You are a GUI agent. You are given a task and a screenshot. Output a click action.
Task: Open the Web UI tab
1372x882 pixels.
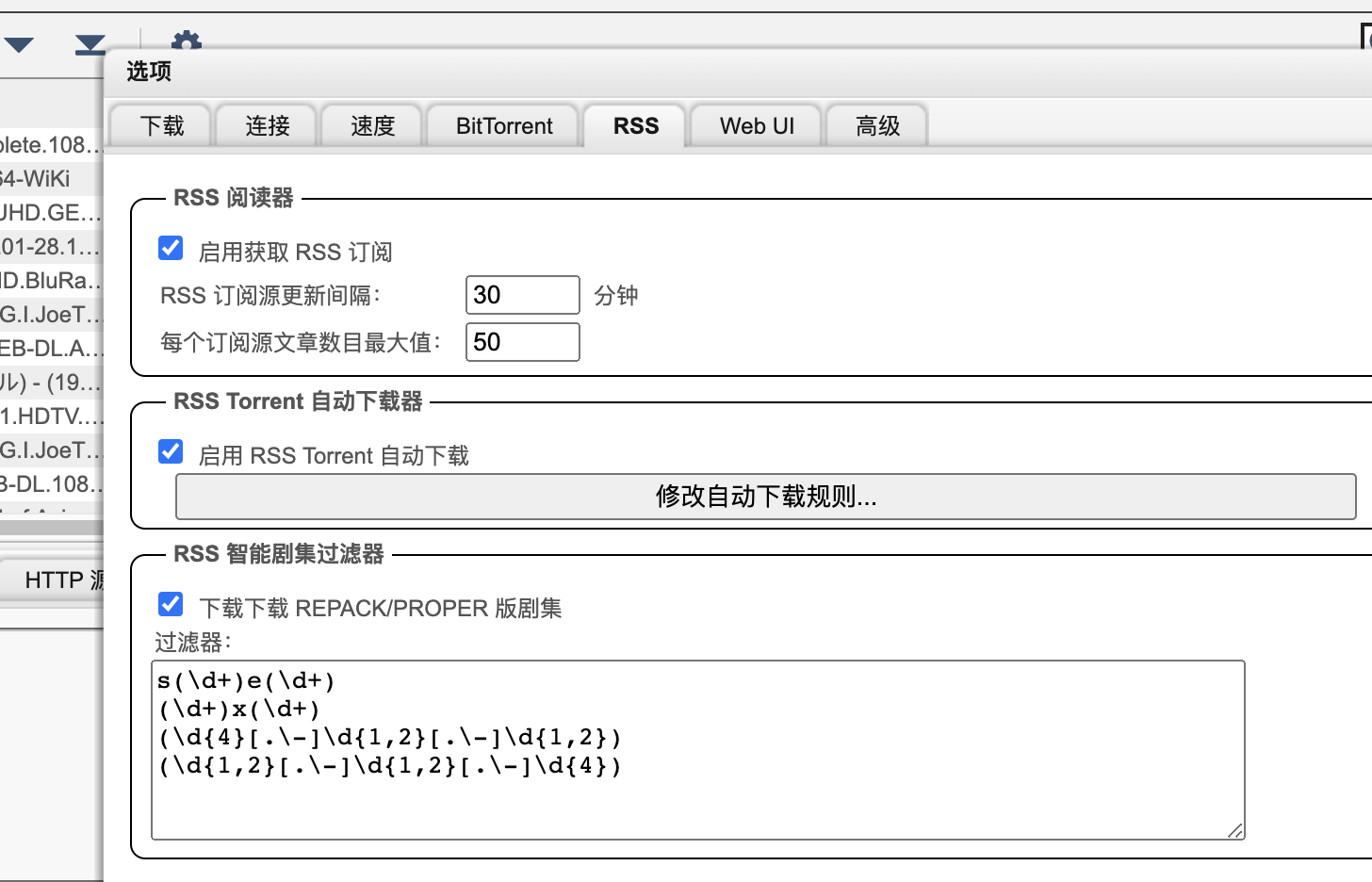757,126
